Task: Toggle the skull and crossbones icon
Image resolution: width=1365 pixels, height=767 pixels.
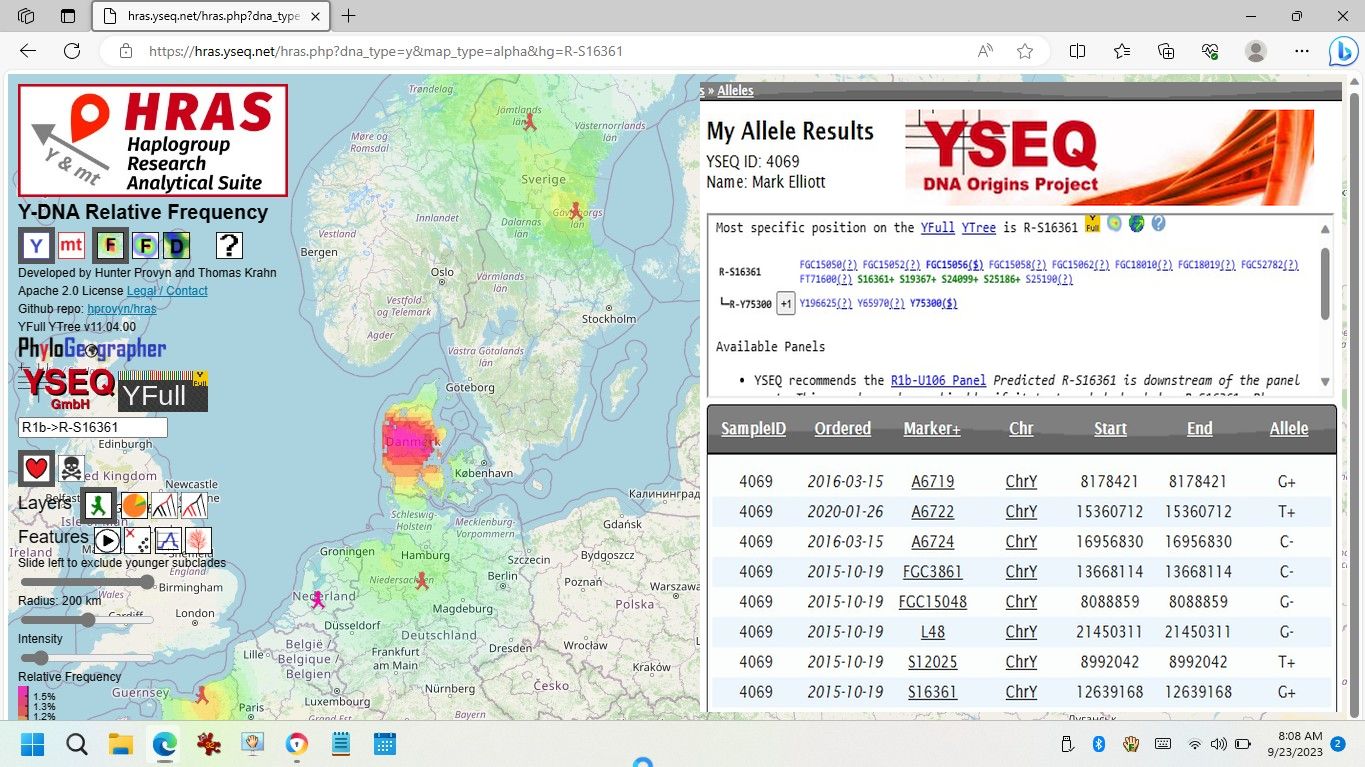Action: (x=71, y=468)
